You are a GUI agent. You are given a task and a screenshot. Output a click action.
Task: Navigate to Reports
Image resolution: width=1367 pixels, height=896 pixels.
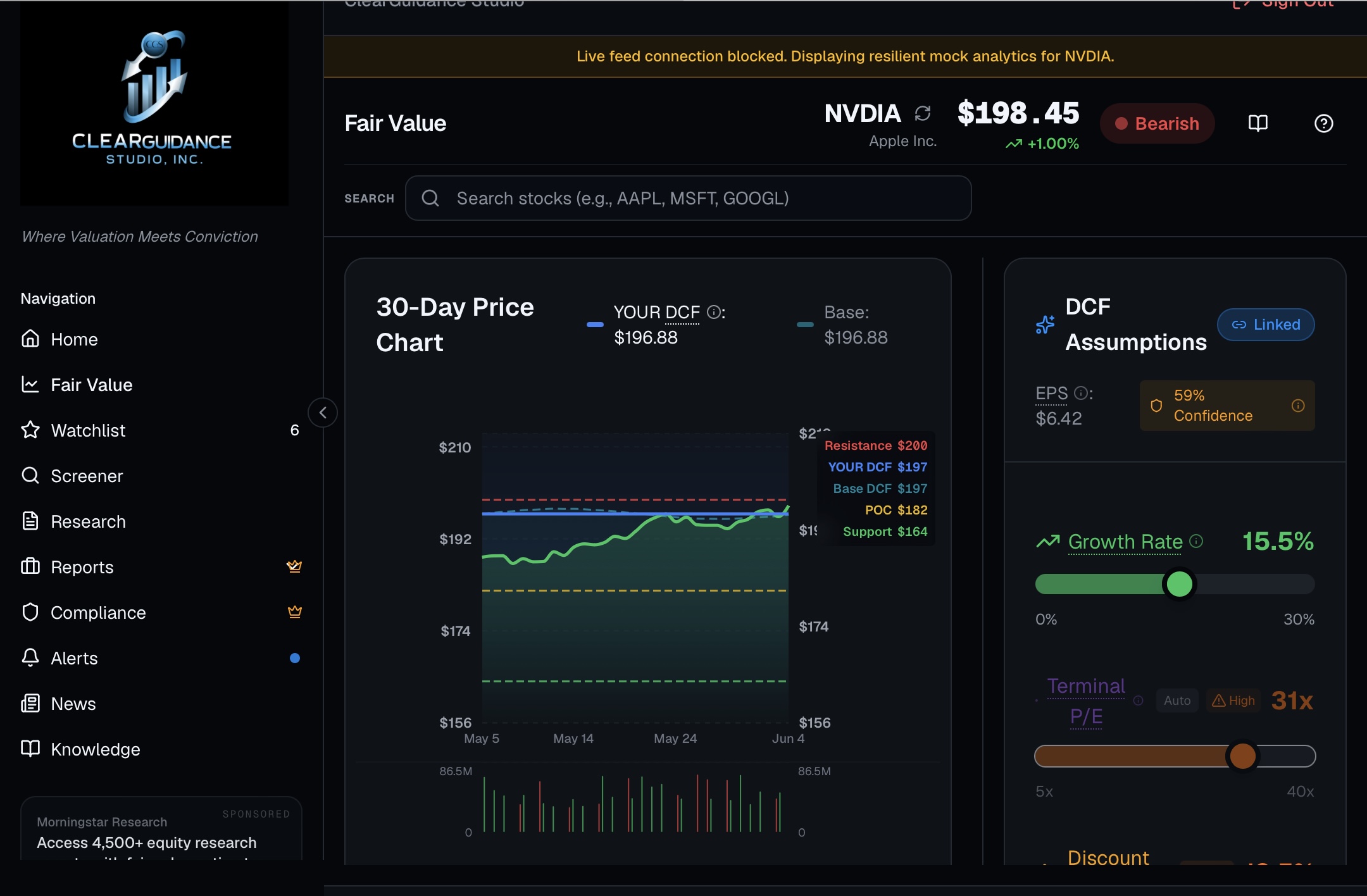pos(161,567)
